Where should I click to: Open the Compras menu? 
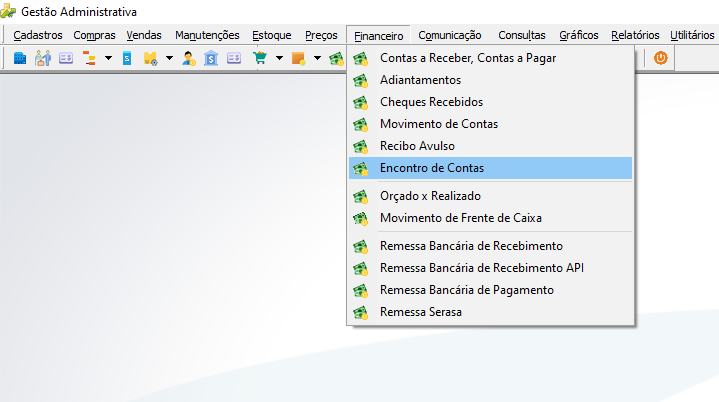click(94, 35)
